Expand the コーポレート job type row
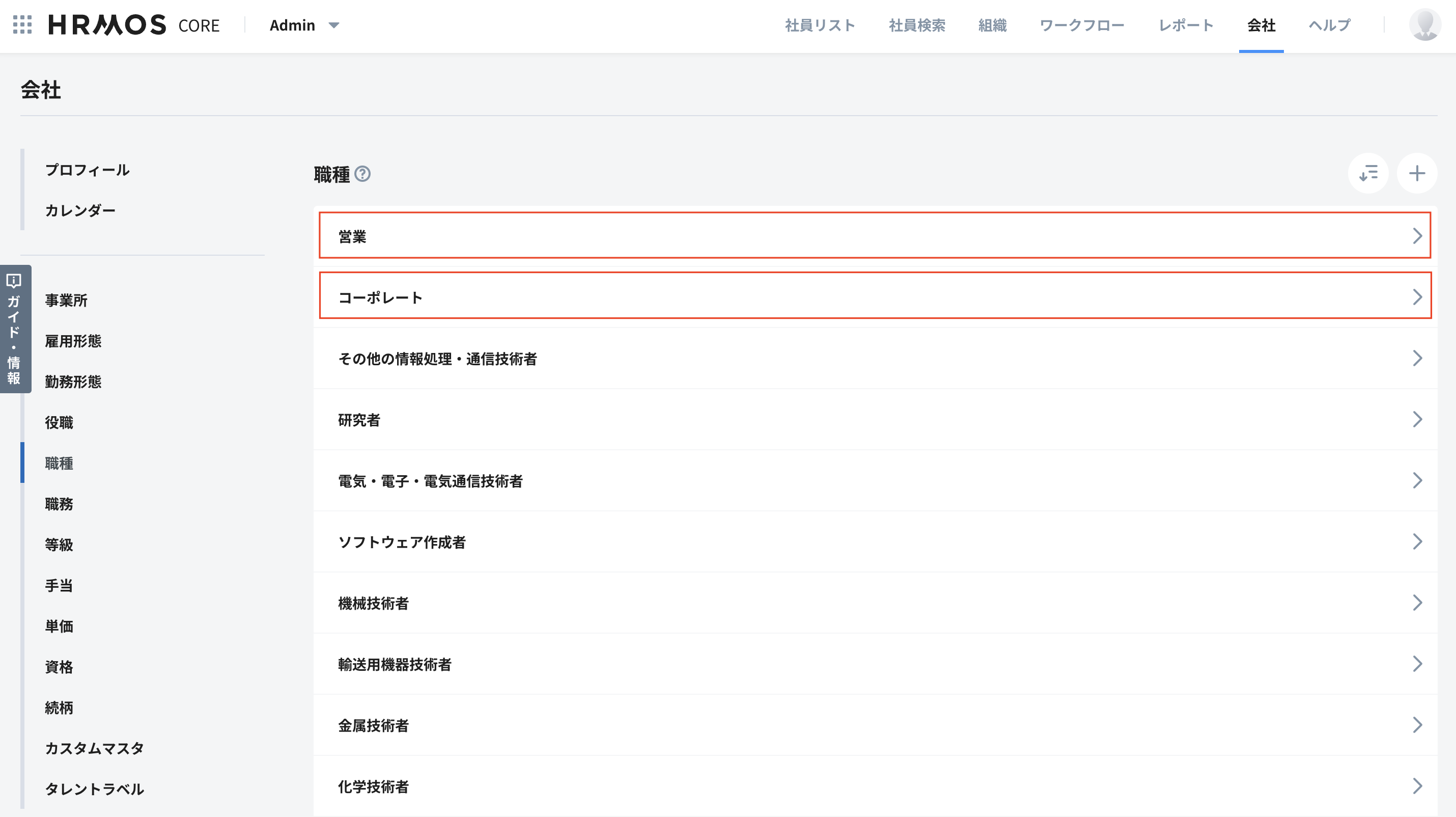Screen dimensions: 1456x817 pyautogui.click(x=875, y=297)
